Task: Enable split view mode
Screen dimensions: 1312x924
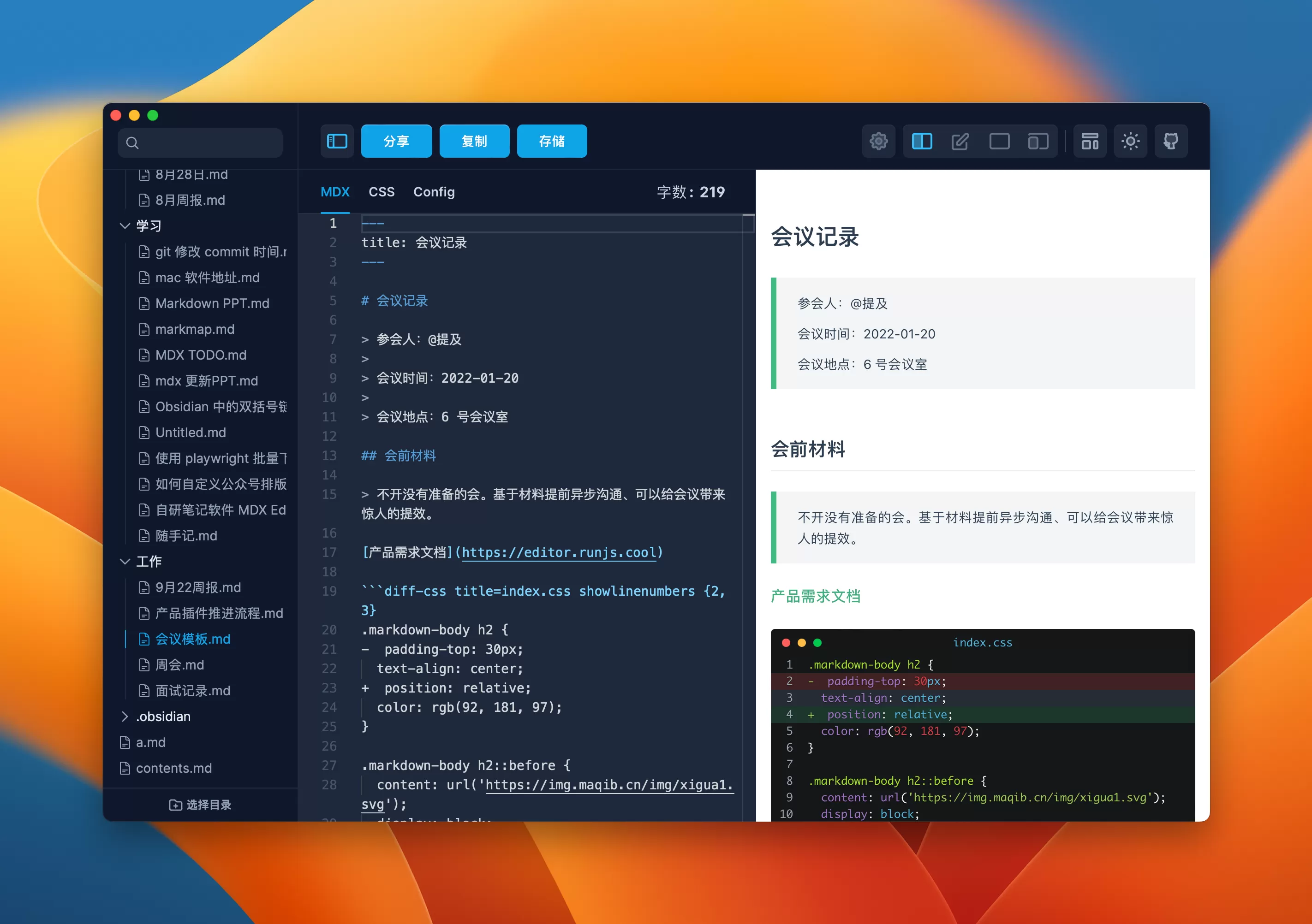Action: pyautogui.click(x=922, y=141)
